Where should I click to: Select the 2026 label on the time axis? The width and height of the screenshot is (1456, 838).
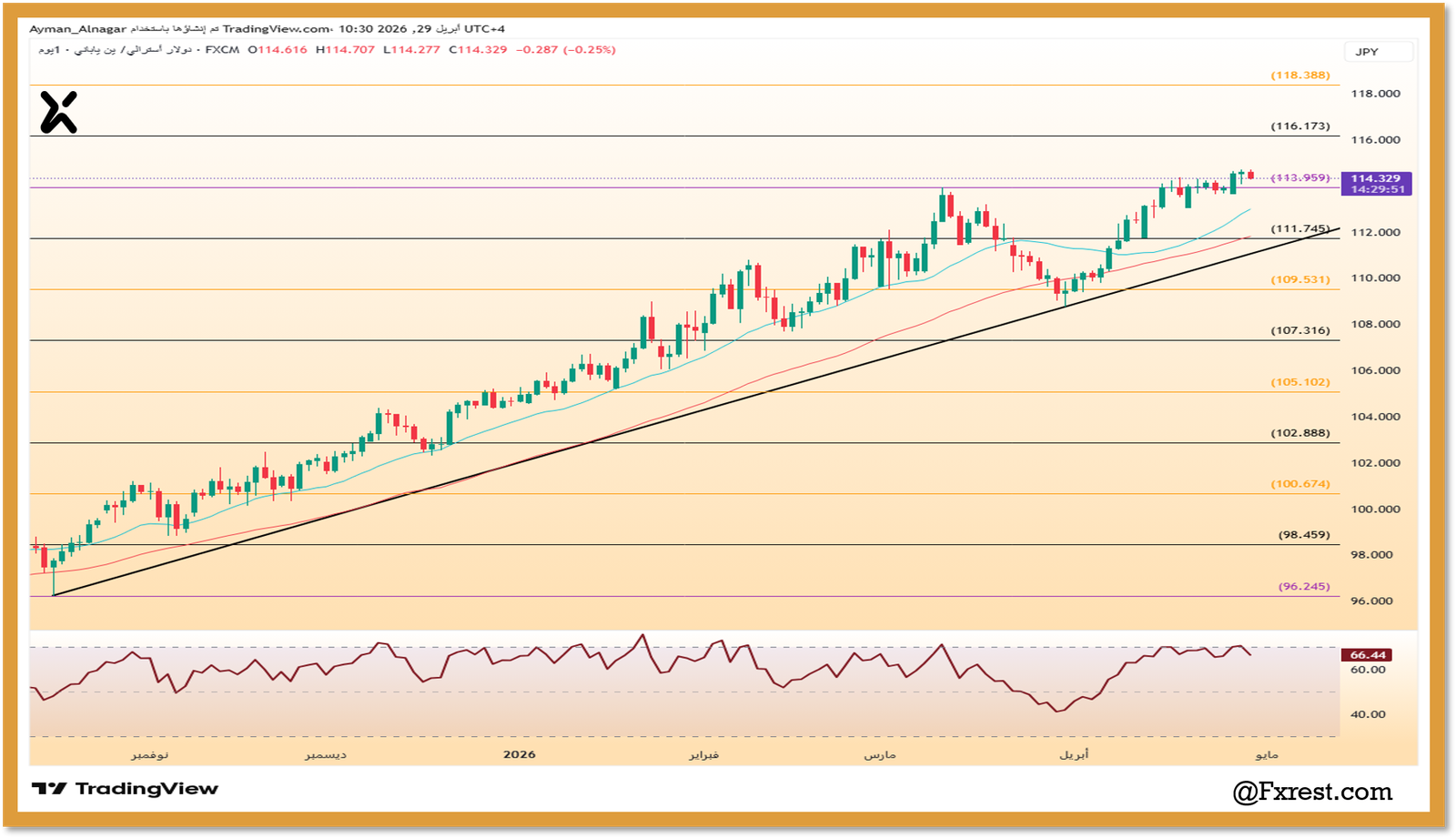[520, 754]
